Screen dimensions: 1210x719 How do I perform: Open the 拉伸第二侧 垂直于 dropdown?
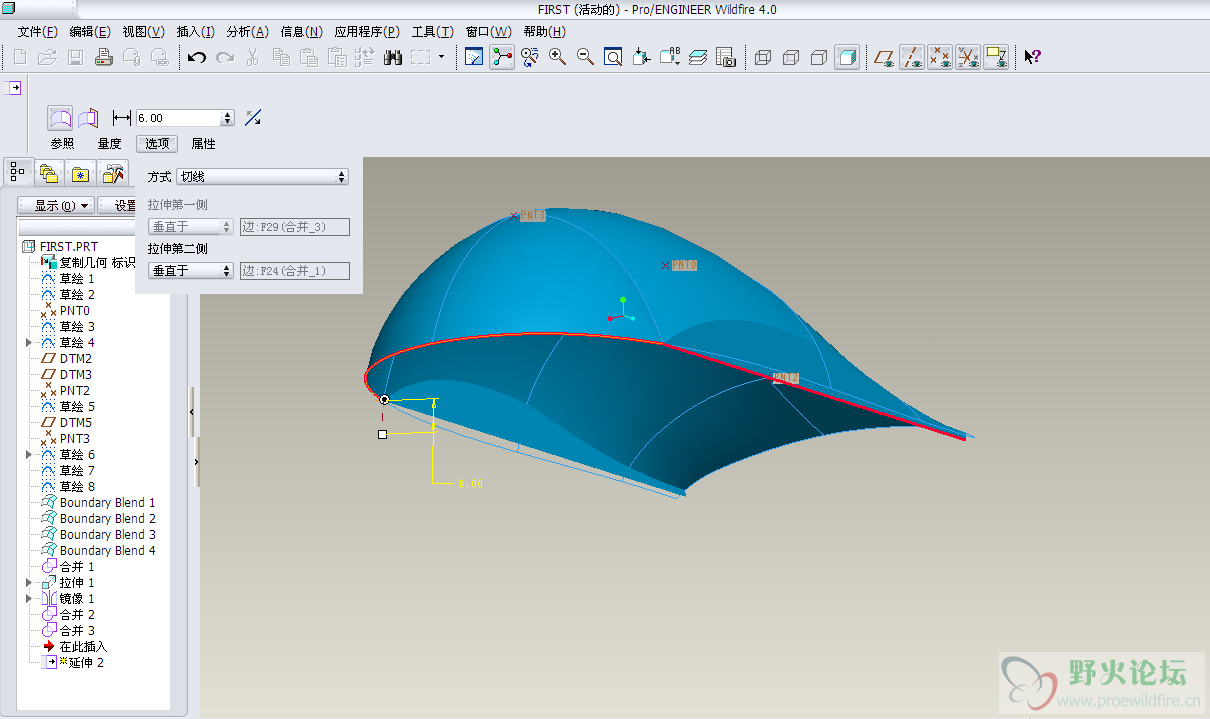pos(190,270)
